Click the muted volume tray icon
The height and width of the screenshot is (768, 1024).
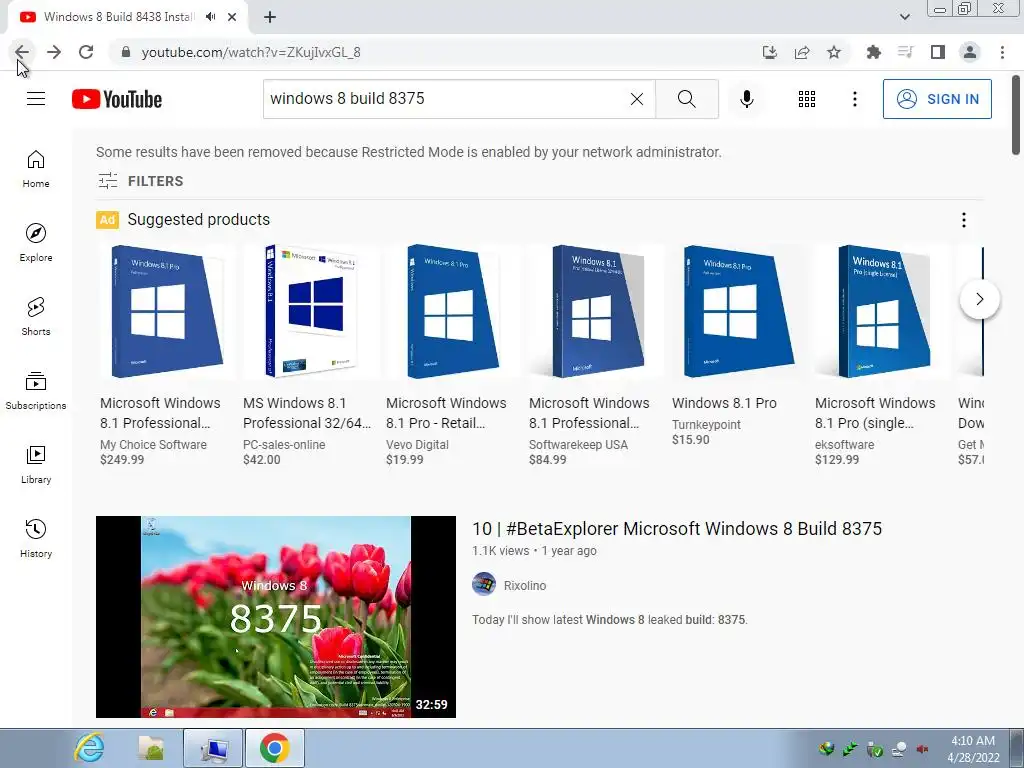click(x=922, y=749)
